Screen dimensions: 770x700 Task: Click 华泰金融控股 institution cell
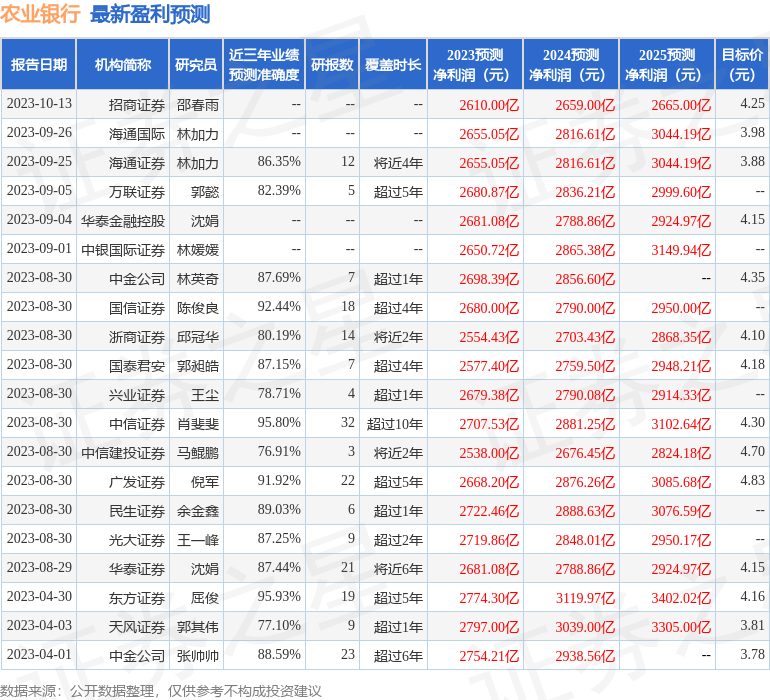tap(123, 221)
